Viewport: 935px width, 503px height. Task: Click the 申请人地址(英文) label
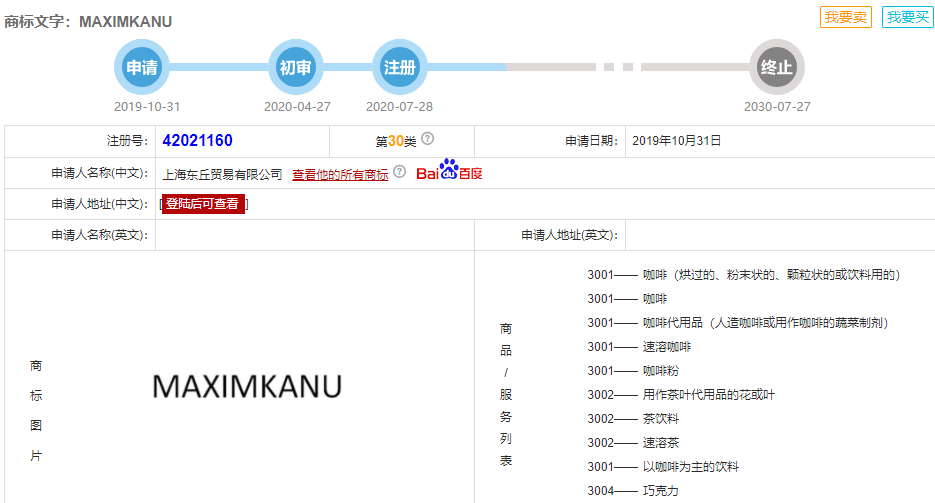pos(569,235)
